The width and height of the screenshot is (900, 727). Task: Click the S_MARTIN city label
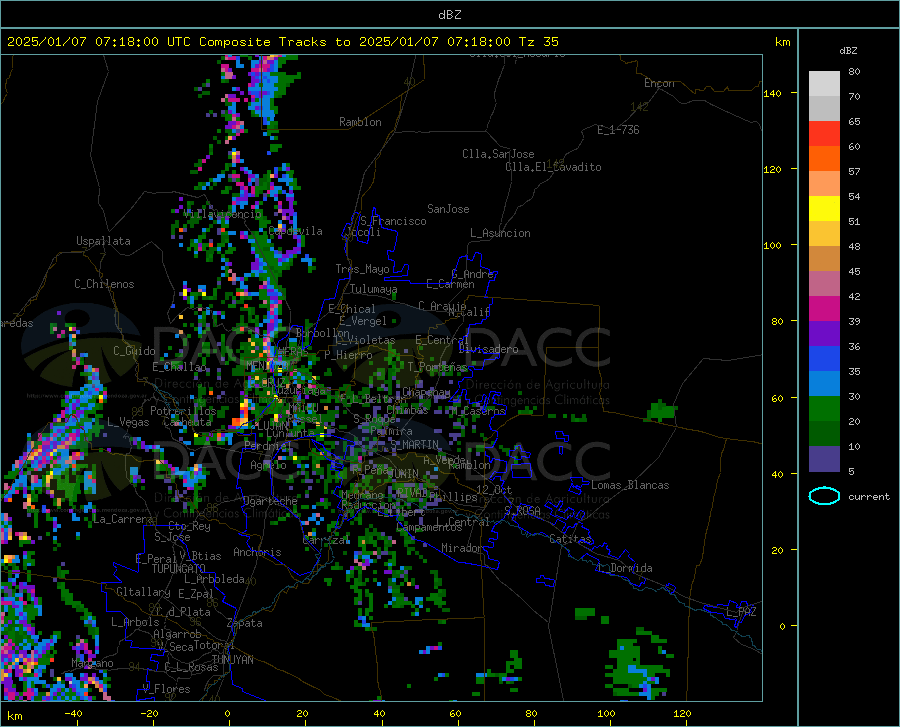click(414, 445)
